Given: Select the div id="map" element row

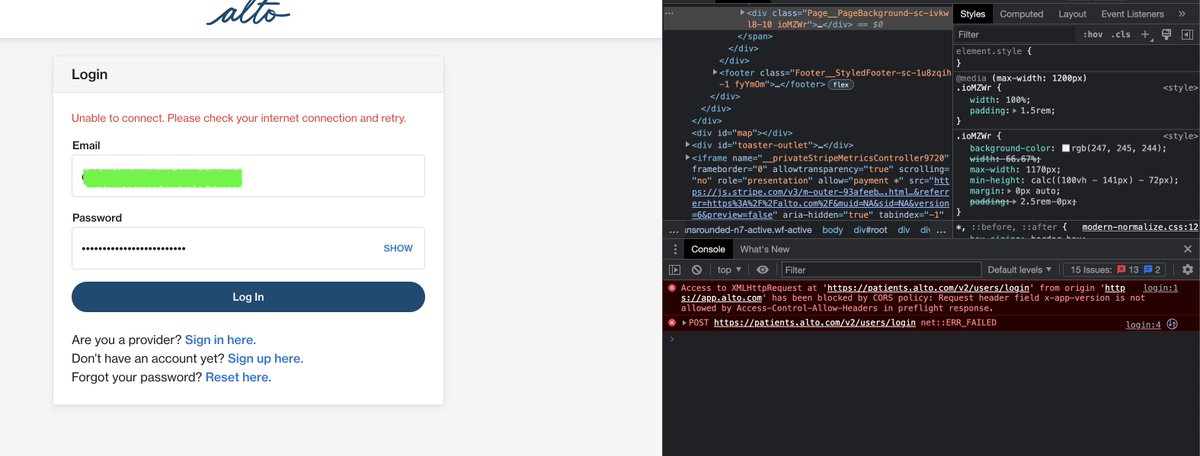Looking at the screenshot, I should (x=743, y=133).
